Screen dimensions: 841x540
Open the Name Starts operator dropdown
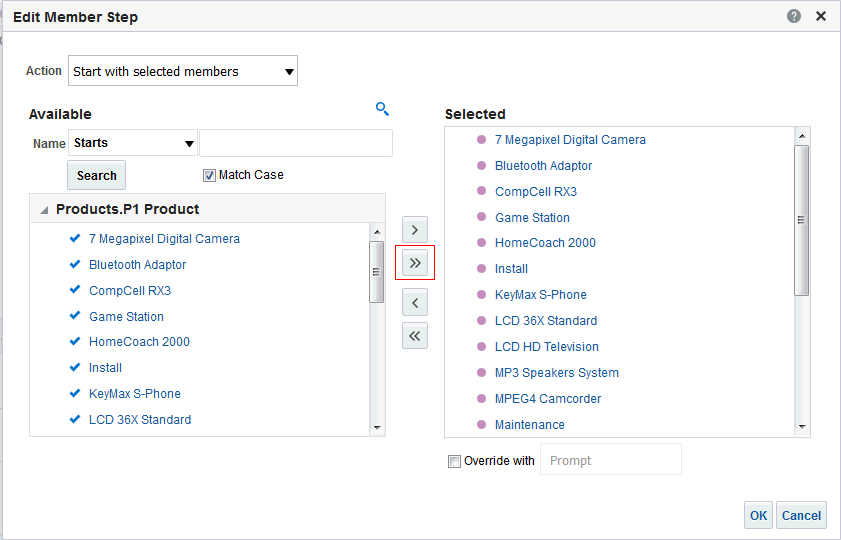(x=133, y=143)
